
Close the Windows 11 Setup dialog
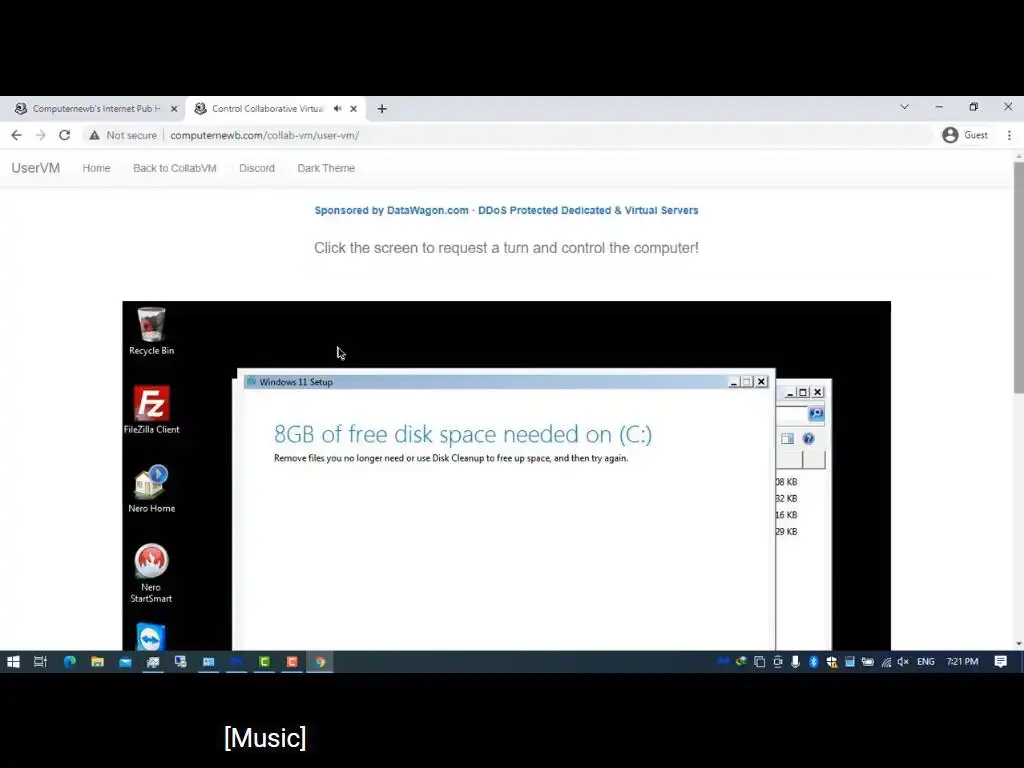[761, 382]
